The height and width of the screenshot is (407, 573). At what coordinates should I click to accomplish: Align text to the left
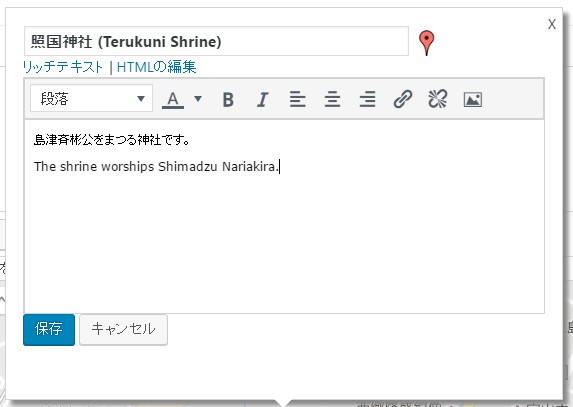click(297, 99)
